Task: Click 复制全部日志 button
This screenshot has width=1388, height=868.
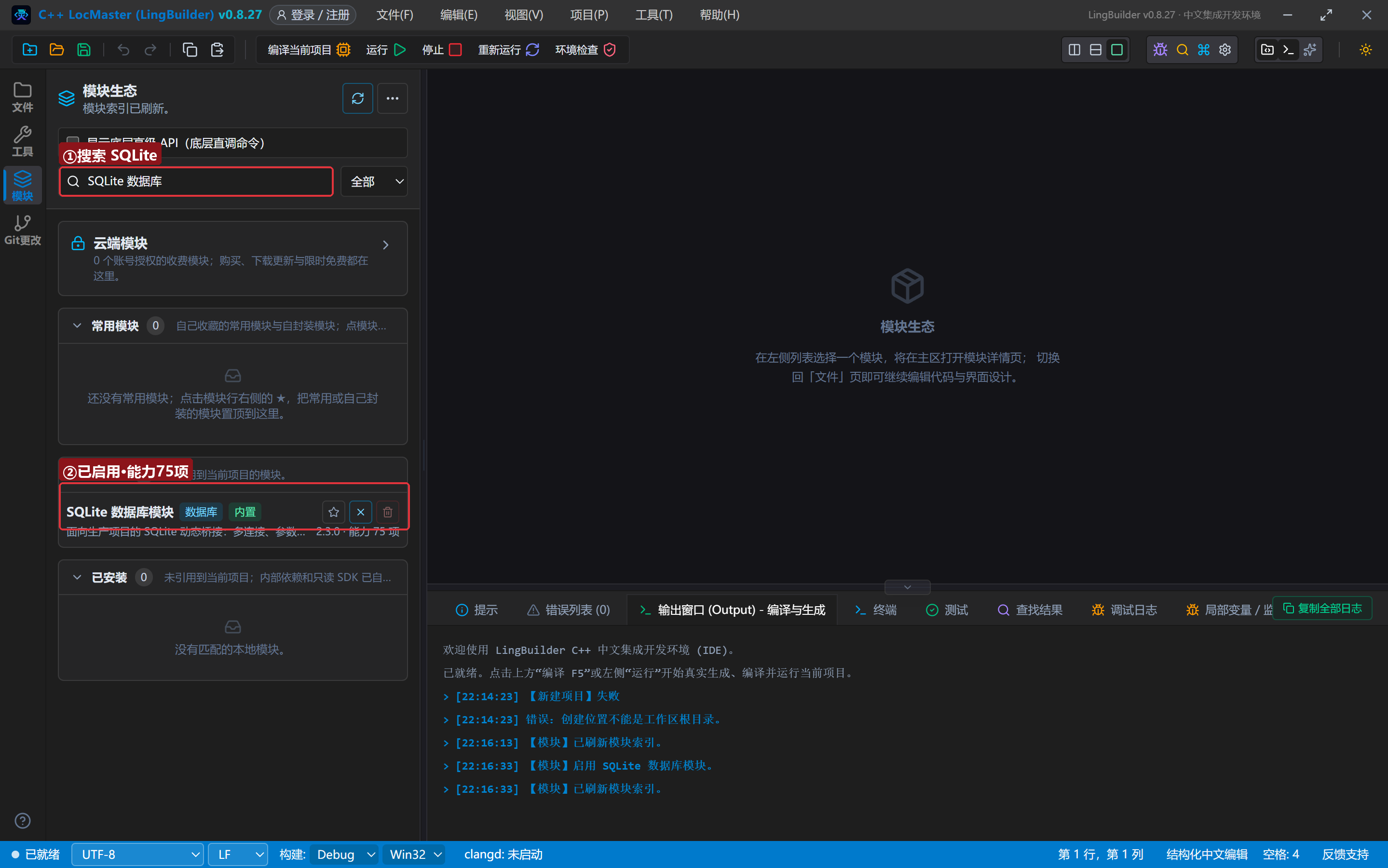Action: (x=1322, y=609)
